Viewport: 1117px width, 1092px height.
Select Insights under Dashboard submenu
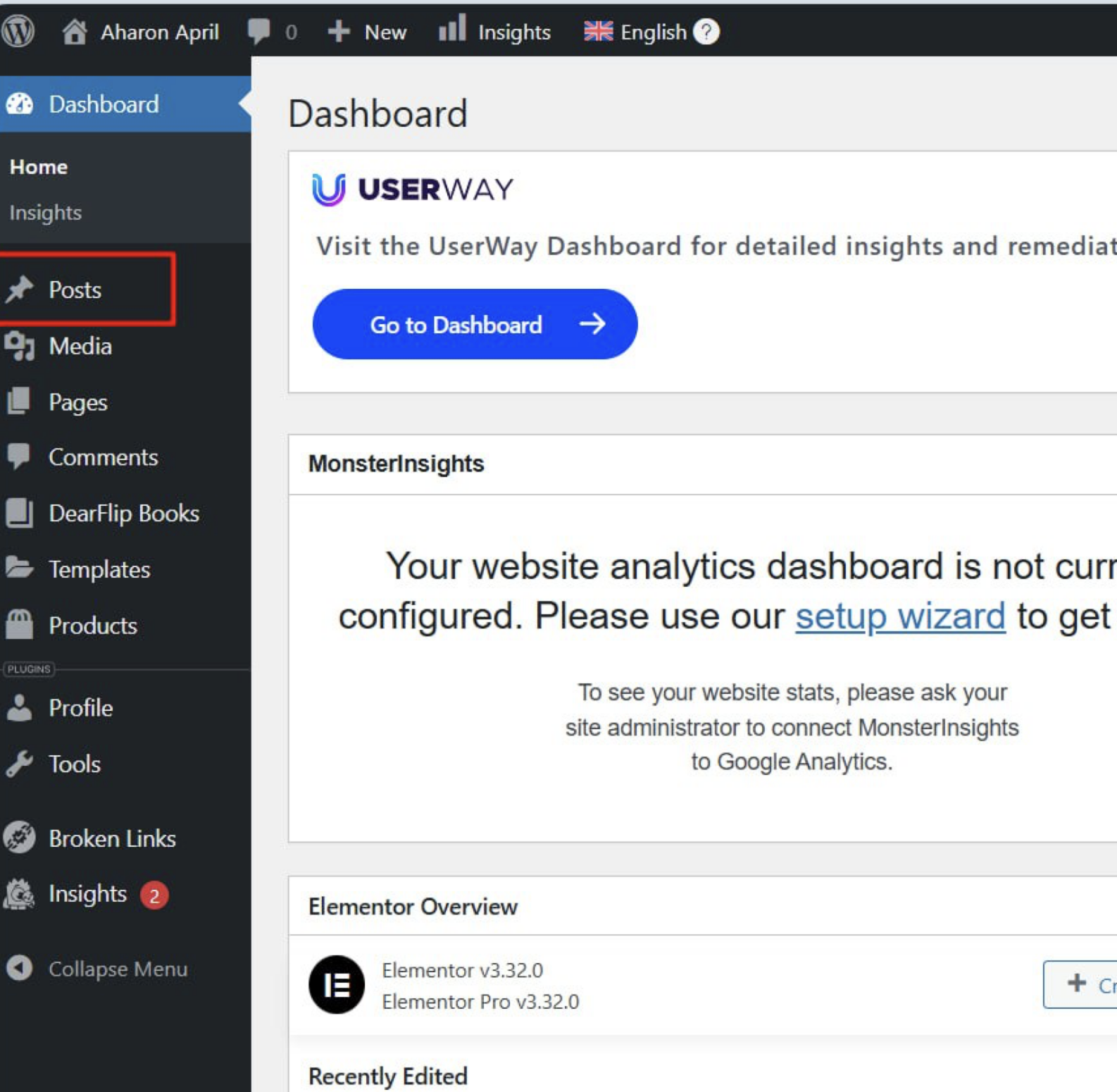[46, 213]
